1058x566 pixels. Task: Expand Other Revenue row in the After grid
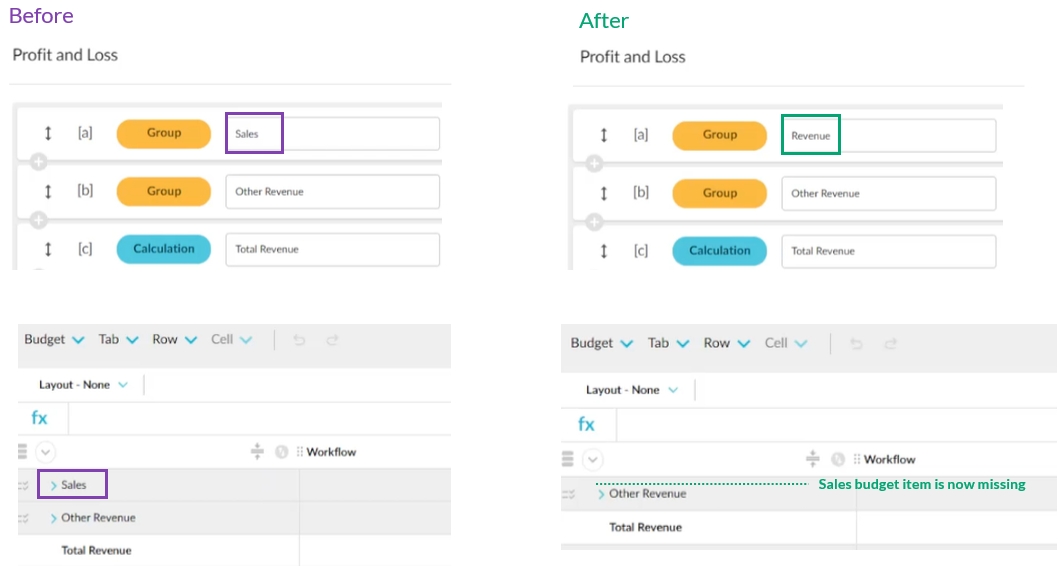(x=601, y=494)
